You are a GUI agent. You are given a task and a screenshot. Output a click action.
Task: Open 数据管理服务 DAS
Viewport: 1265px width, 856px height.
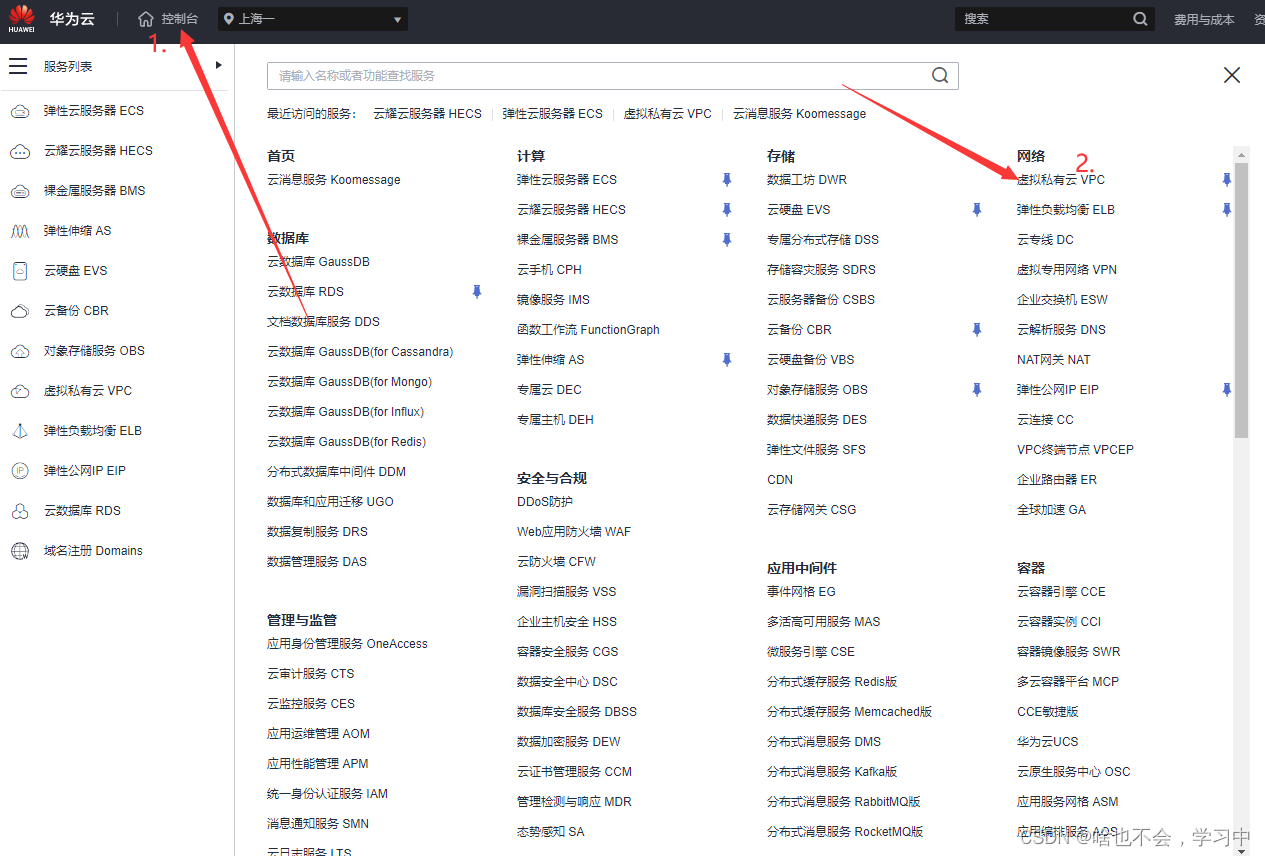click(317, 562)
